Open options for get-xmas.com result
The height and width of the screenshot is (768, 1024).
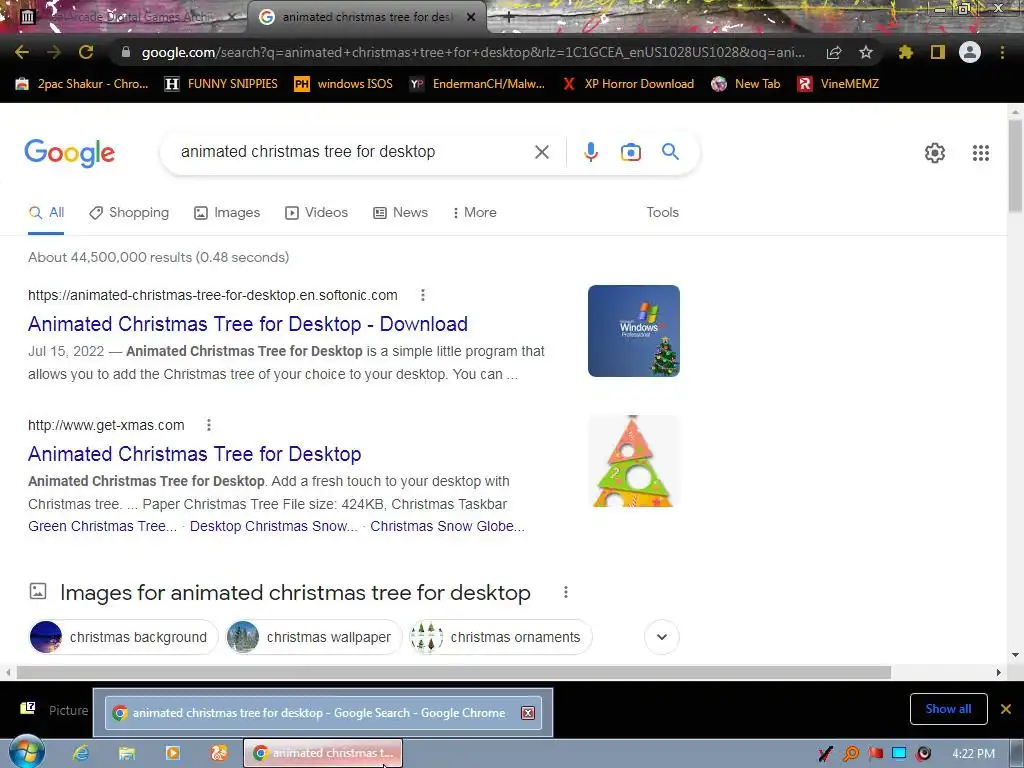(208, 425)
